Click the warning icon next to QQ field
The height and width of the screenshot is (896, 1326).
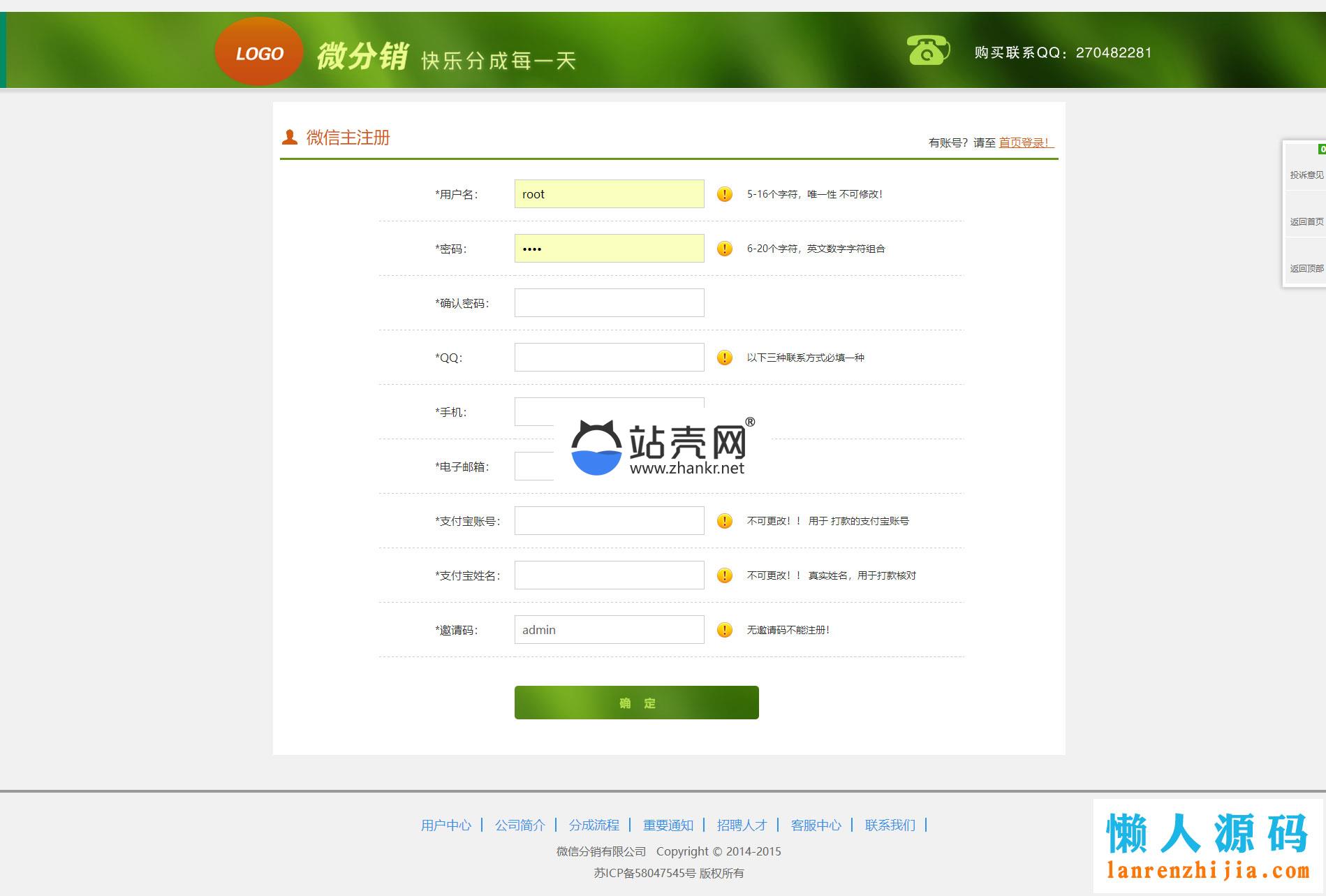pyautogui.click(x=725, y=358)
